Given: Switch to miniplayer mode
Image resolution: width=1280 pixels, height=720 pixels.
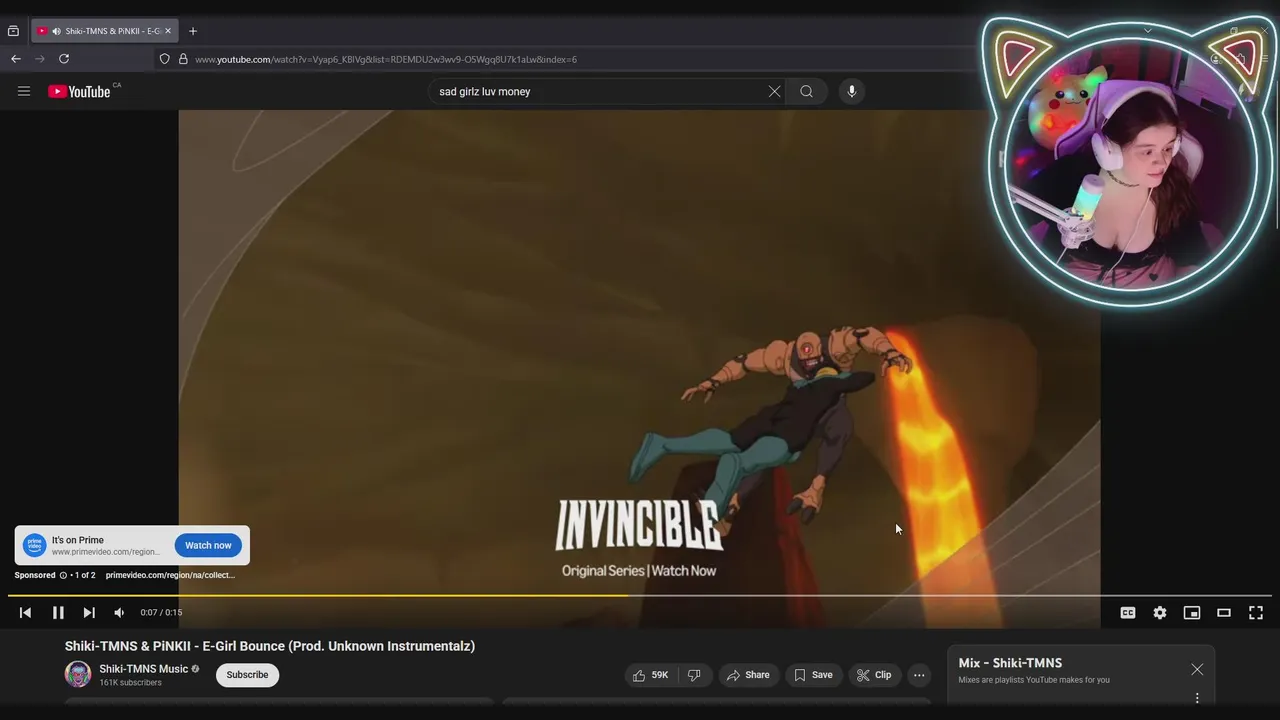Looking at the screenshot, I should pos(1192,613).
